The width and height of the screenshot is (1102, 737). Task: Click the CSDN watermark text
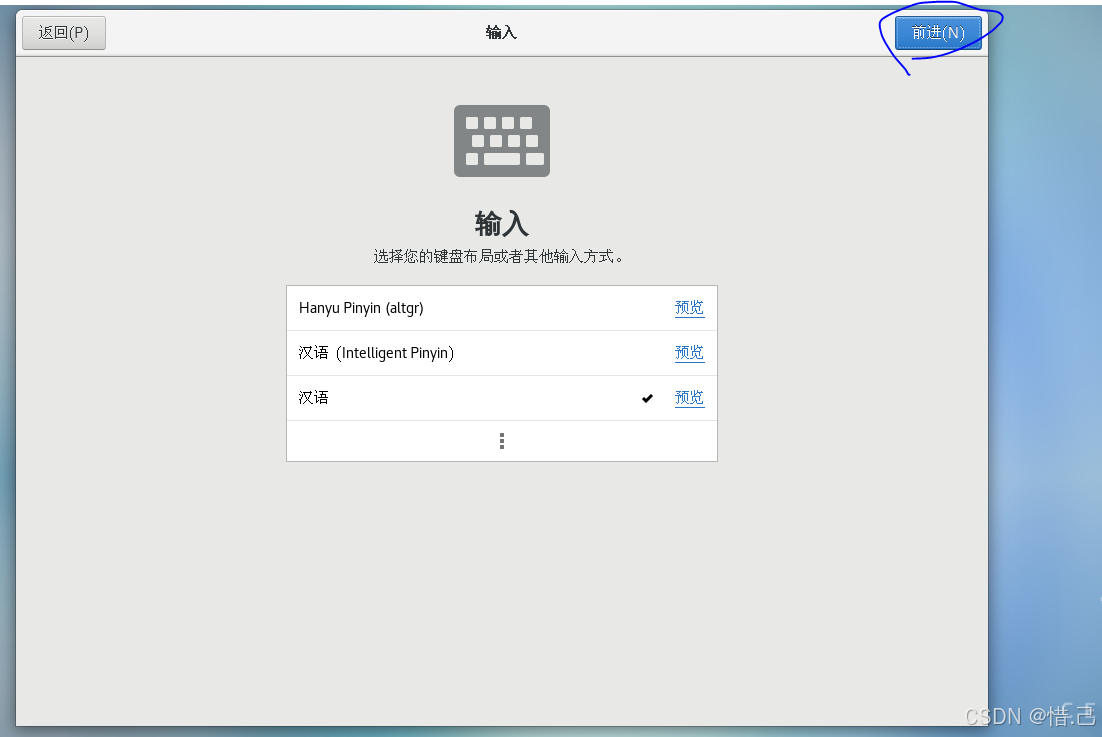pos(995,715)
